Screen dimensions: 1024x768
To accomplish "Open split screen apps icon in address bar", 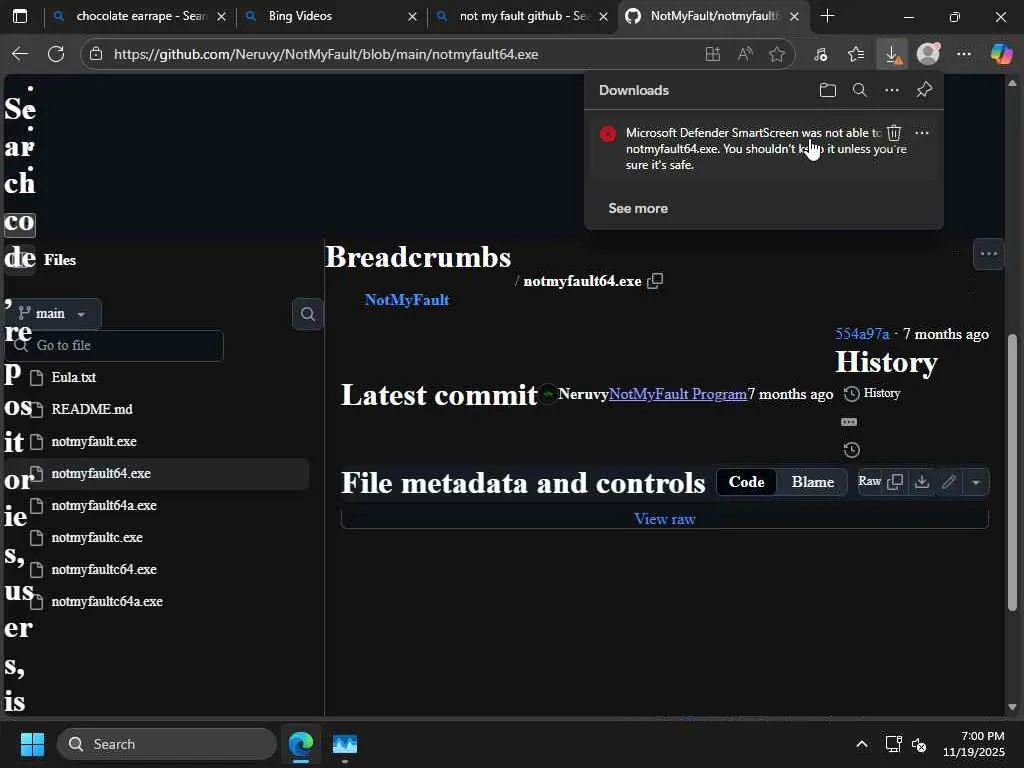I will point(712,54).
